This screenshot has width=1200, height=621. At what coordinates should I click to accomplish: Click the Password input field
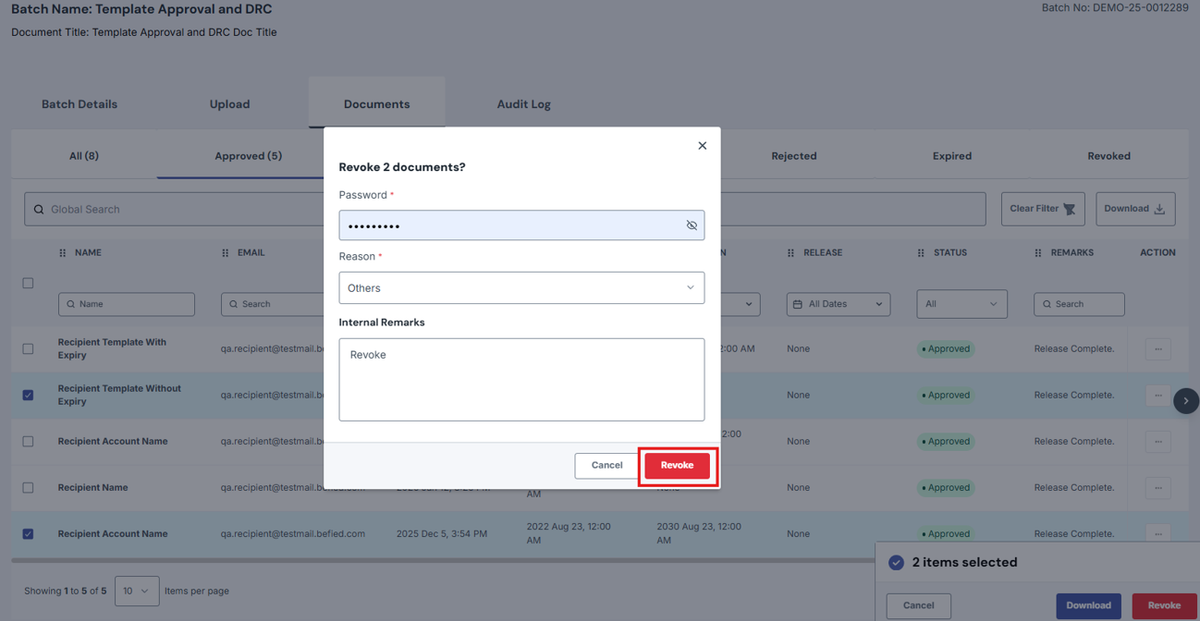click(521, 225)
